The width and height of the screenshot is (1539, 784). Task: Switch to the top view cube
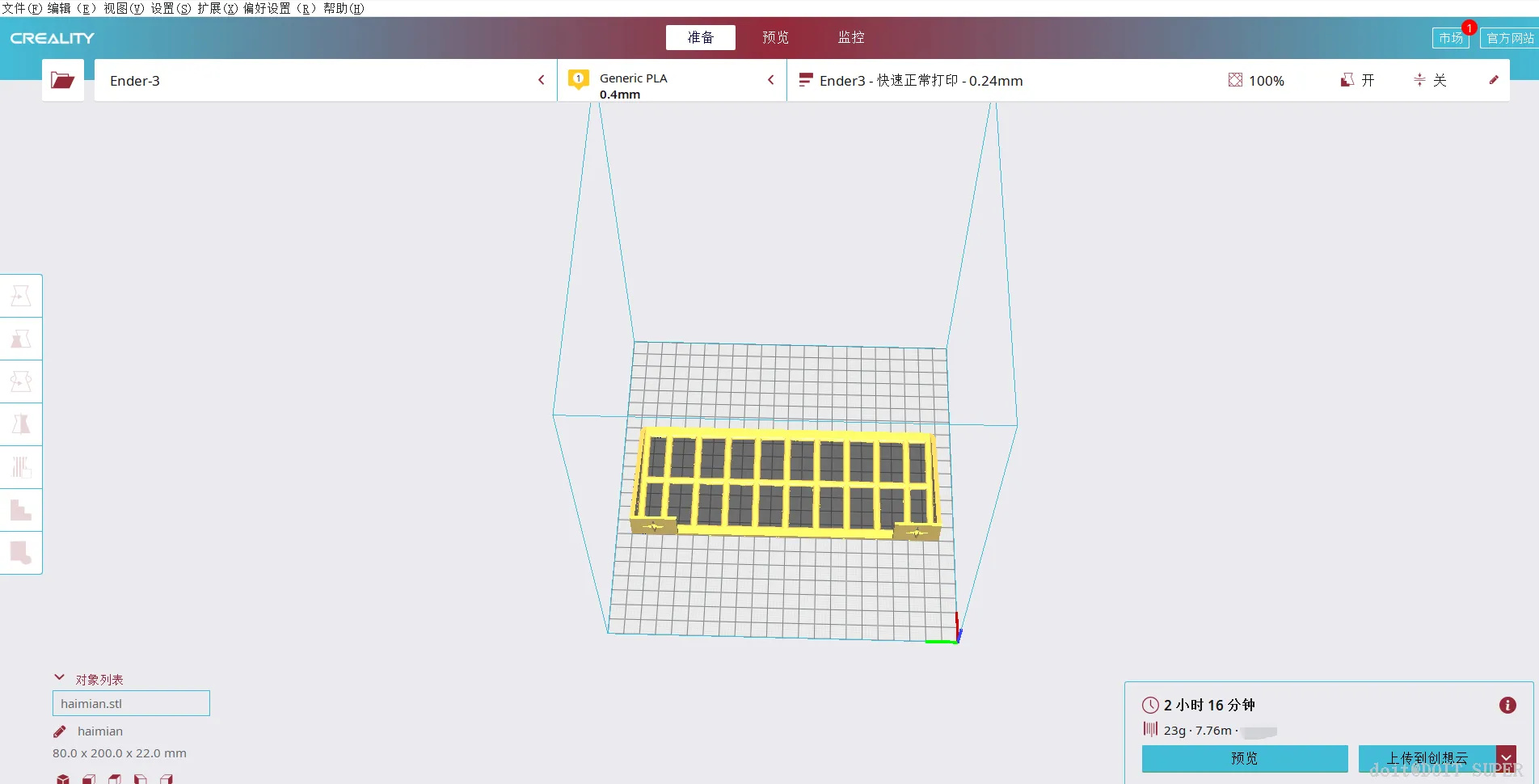click(x=115, y=779)
